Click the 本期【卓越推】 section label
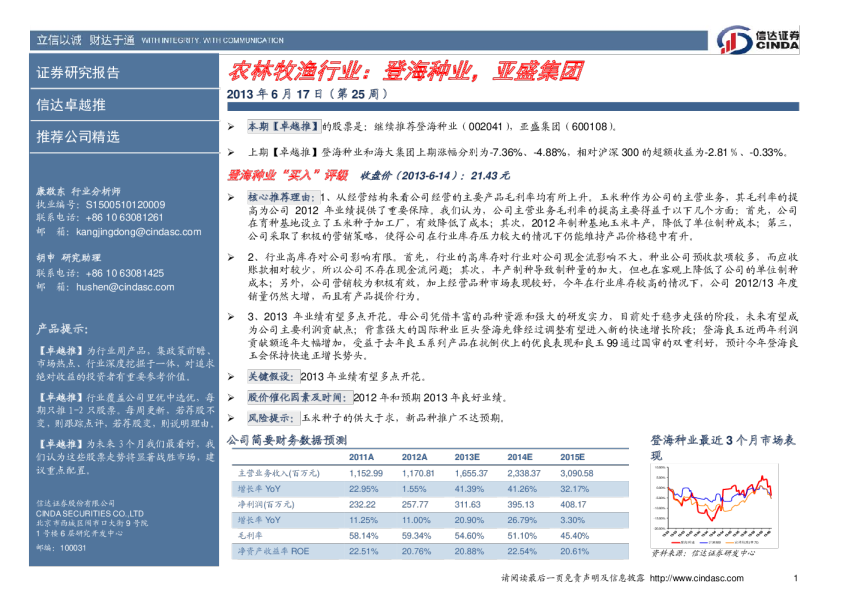The width and height of the screenshot is (842, 595). [x=284, y=127]
